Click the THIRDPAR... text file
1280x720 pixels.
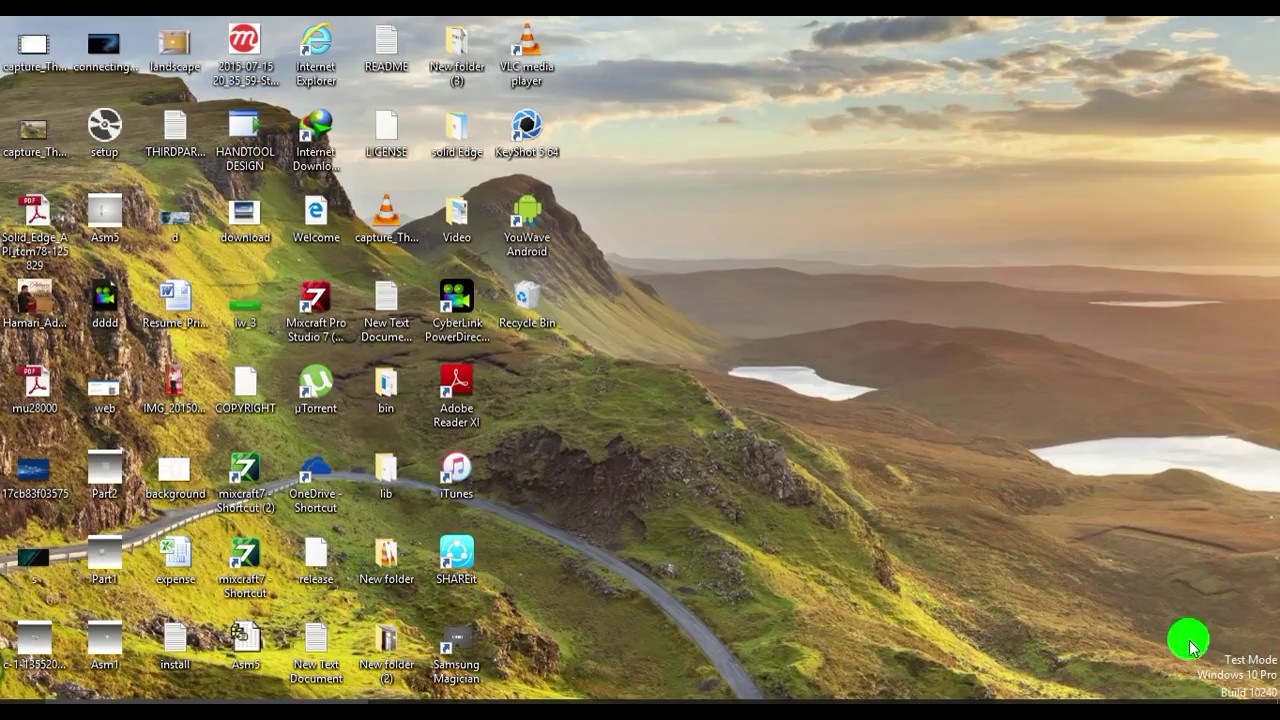click(x=175, y=135)
